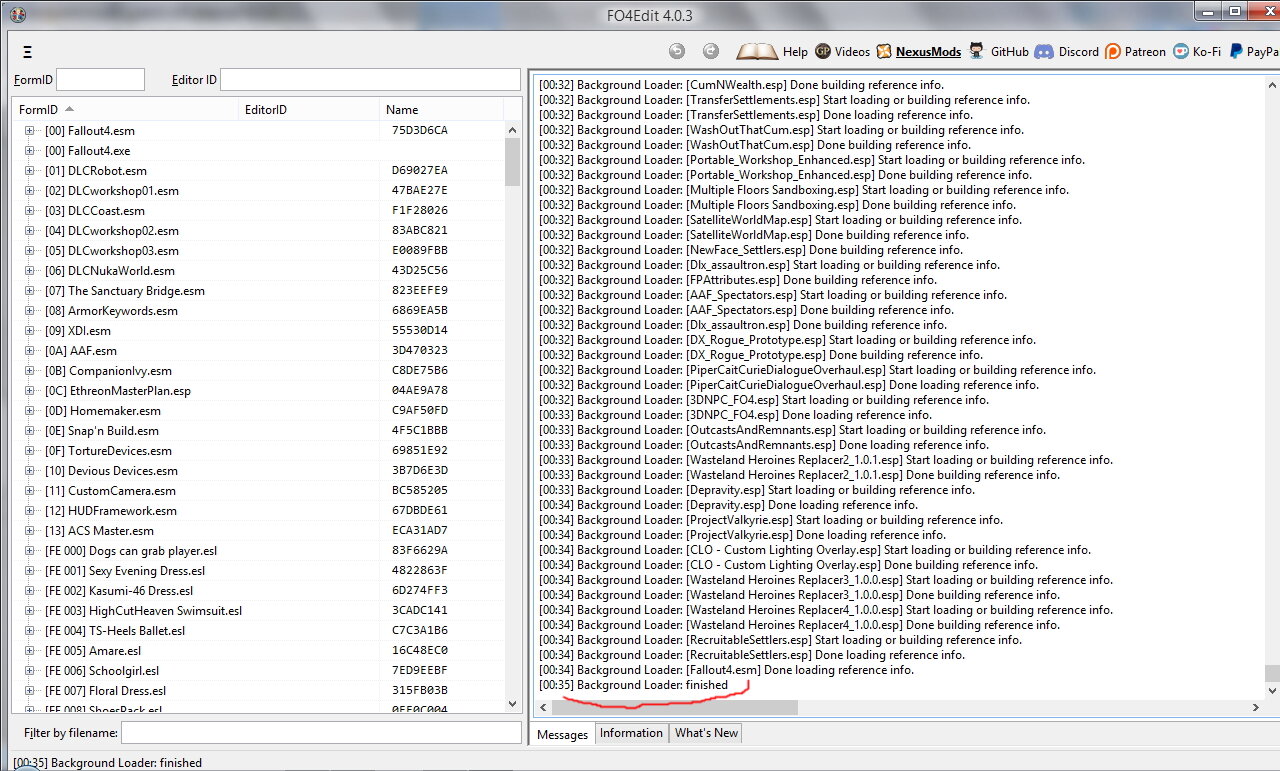
Task: Click the hamburger menu icon
Action: point(27,52)
